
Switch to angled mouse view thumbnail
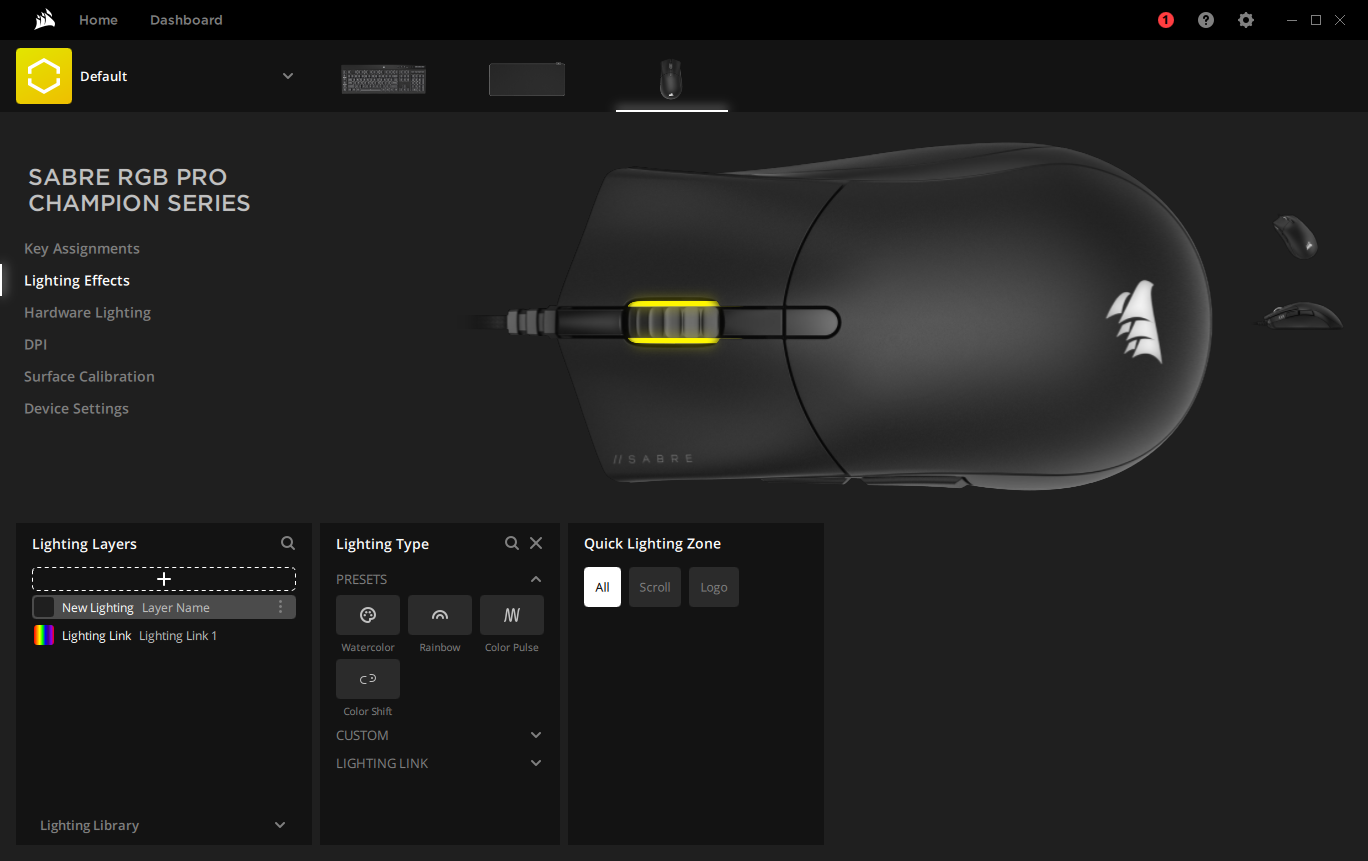tap(1296, 237)
